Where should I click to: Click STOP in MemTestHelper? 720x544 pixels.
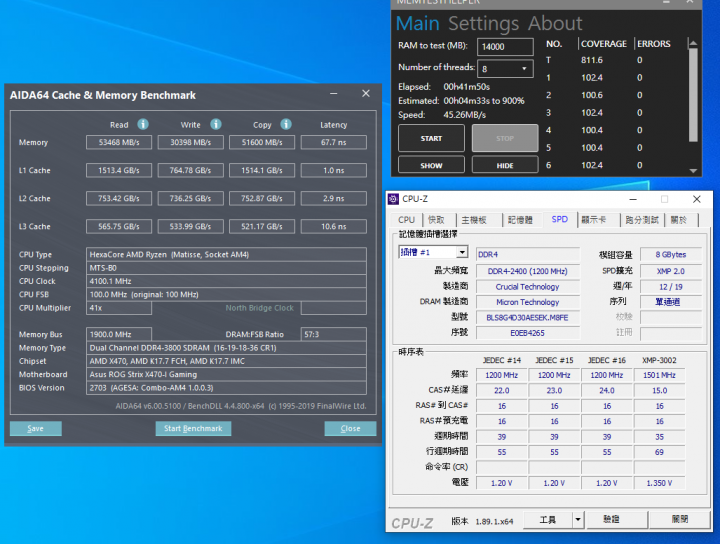pyautogui.click(x=505, y=138)
